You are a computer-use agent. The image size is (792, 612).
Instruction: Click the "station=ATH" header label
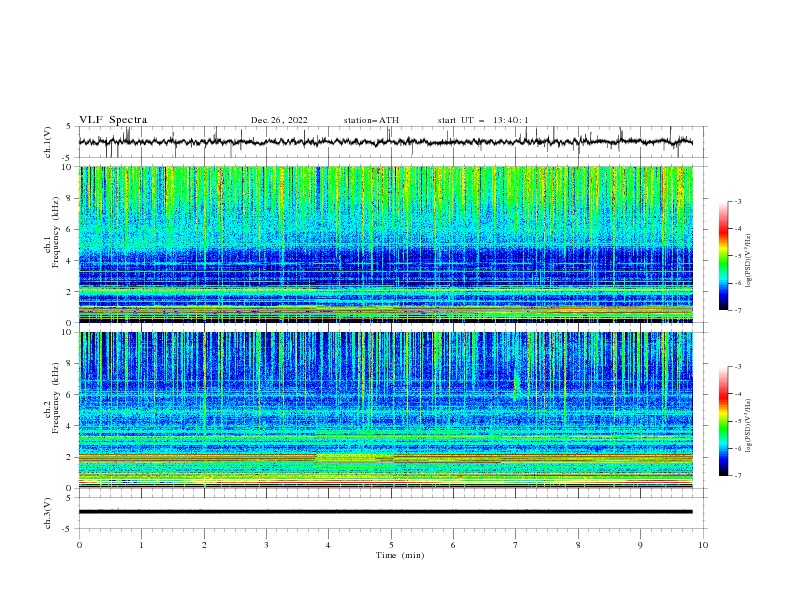371,120
